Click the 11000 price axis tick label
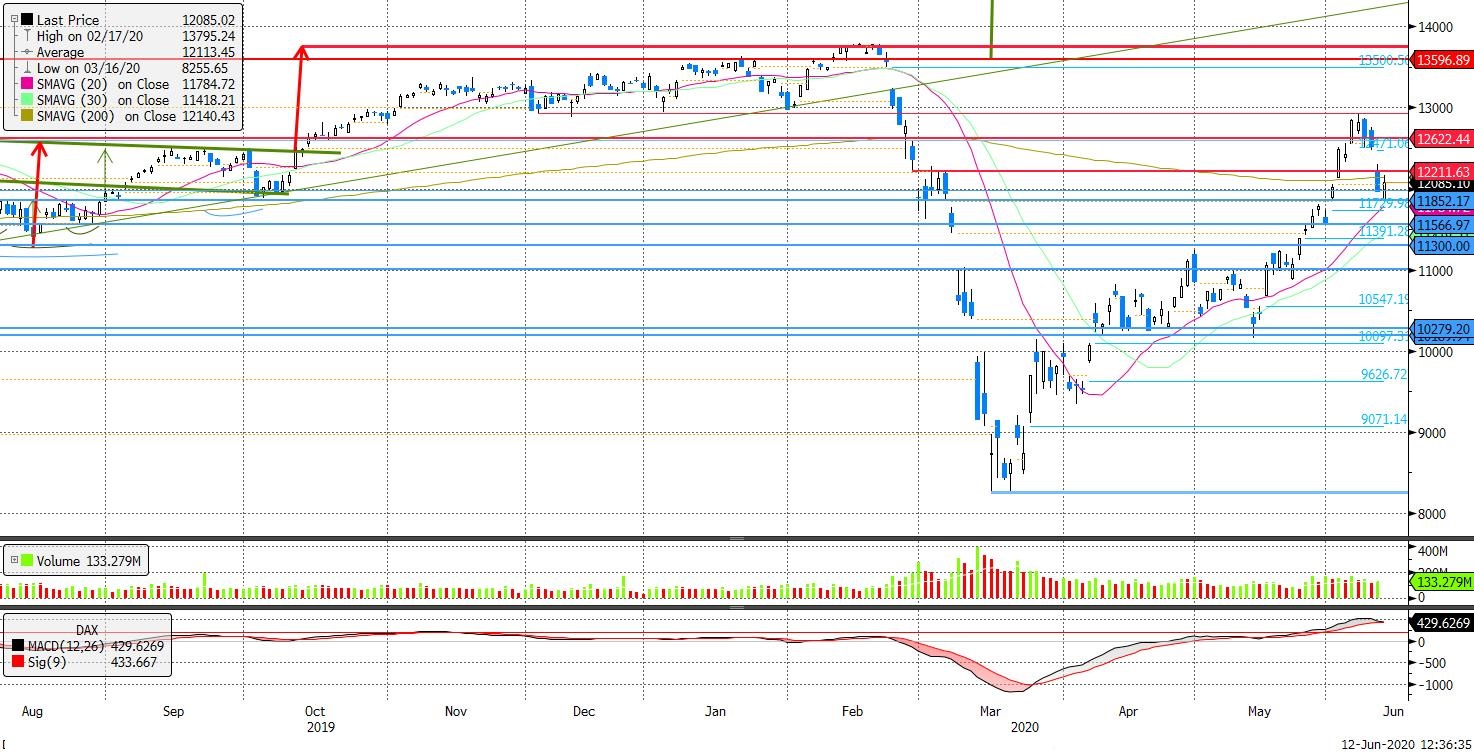 [1435, 271]
